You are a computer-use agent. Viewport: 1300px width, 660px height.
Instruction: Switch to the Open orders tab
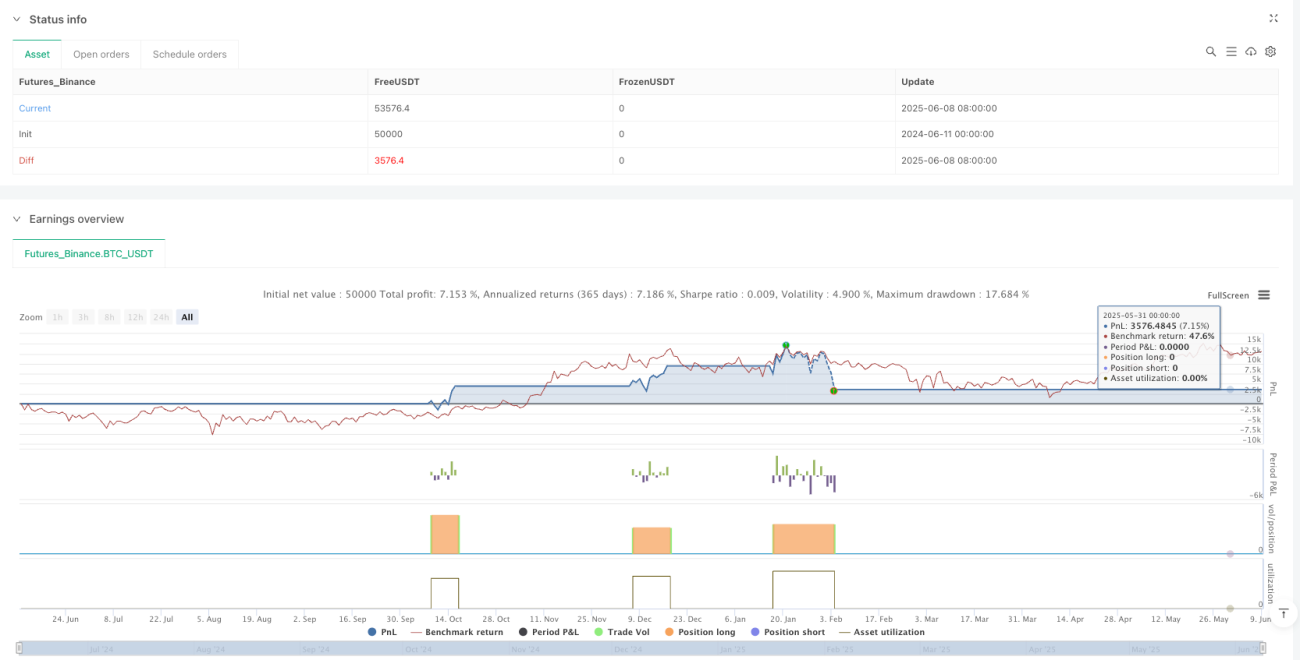point(101,54)
